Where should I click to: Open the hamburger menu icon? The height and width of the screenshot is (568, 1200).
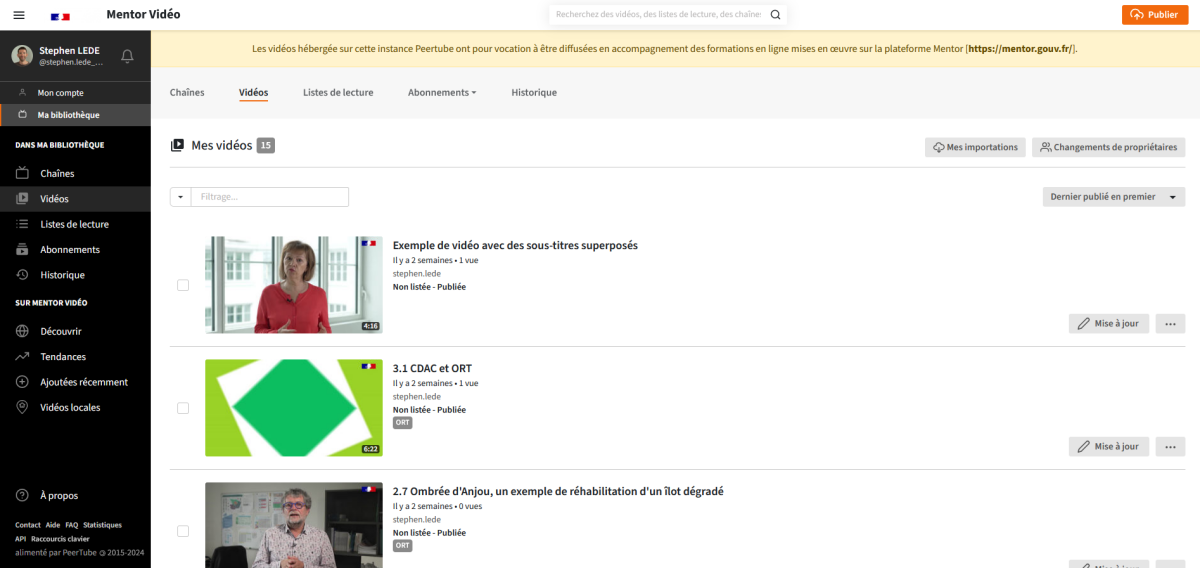[x=18, y=15]
